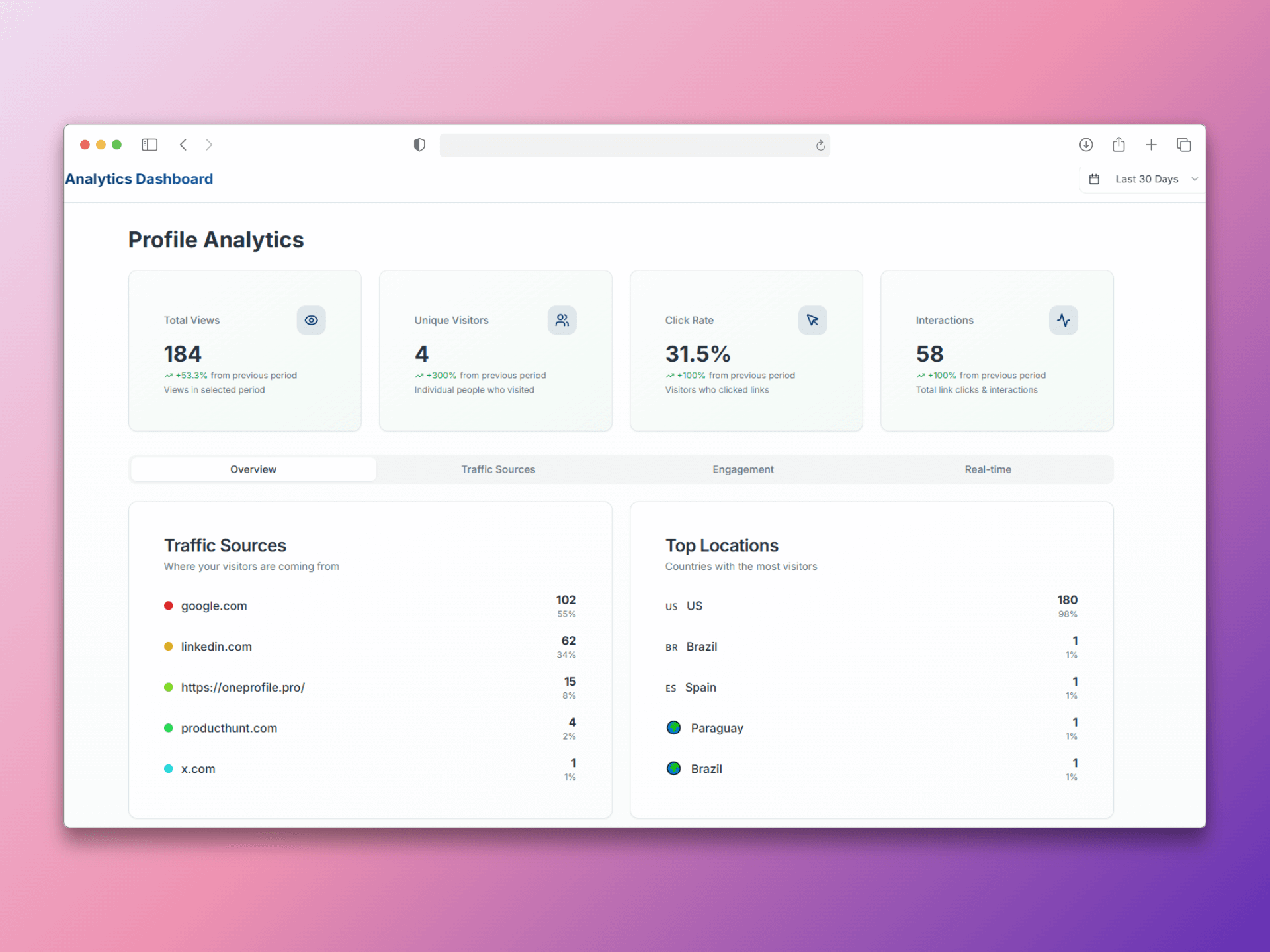
Task: Click the reload icon in the address bar
Action: (x=820, y=145)
